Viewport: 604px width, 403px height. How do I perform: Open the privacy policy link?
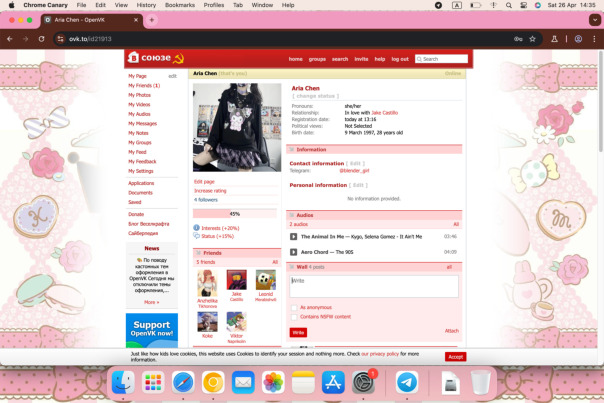coord(380,354)
